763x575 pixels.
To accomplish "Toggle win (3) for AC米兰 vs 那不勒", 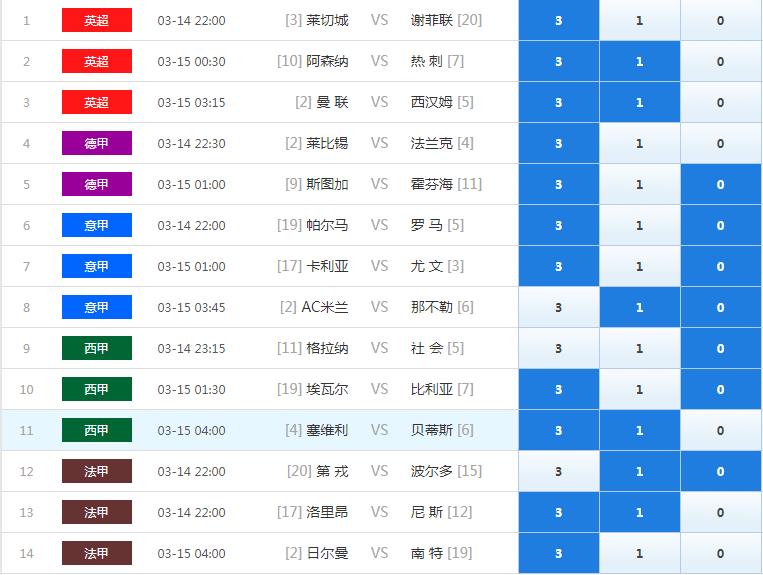I will [559, 307].
